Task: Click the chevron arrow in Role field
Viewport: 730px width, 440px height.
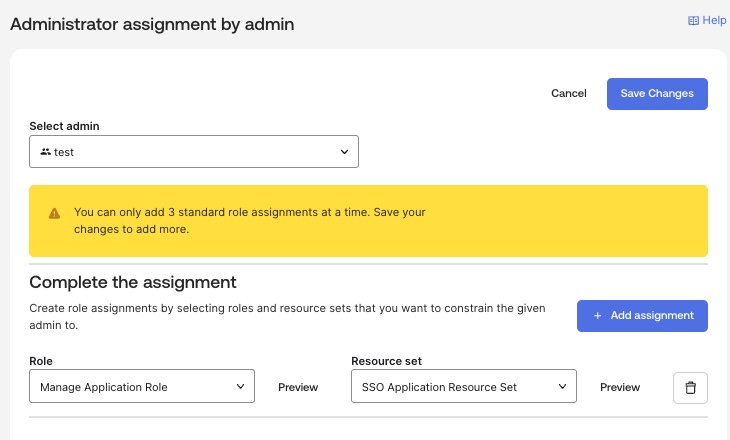Action: tap(240, 387)
